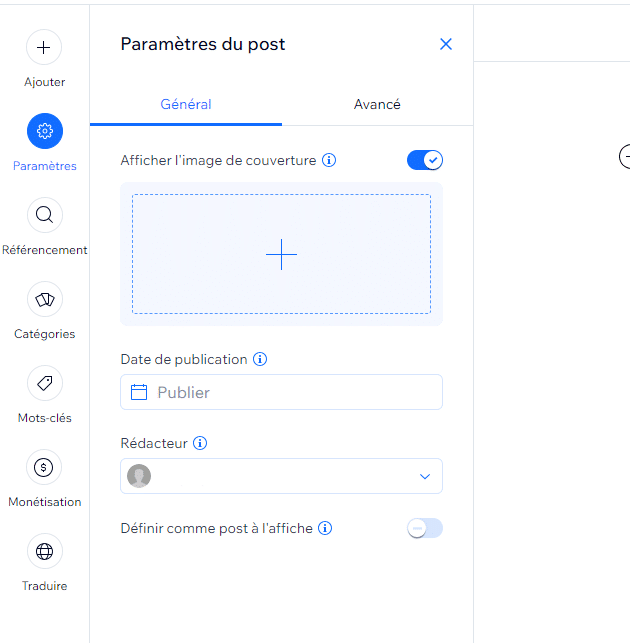Open Référencement search icon
Screen dimensions: 630x643
pos(44,215)
